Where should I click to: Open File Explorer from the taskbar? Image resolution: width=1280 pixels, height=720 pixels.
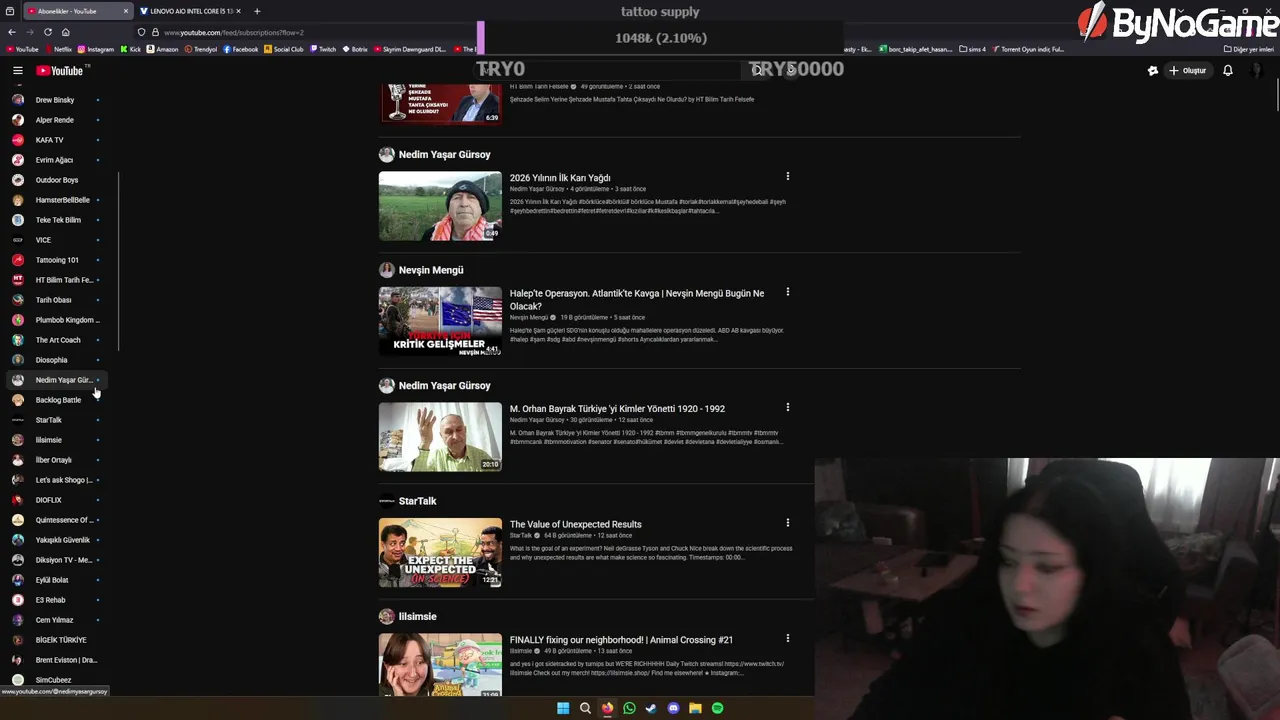(x=695, y=708)
